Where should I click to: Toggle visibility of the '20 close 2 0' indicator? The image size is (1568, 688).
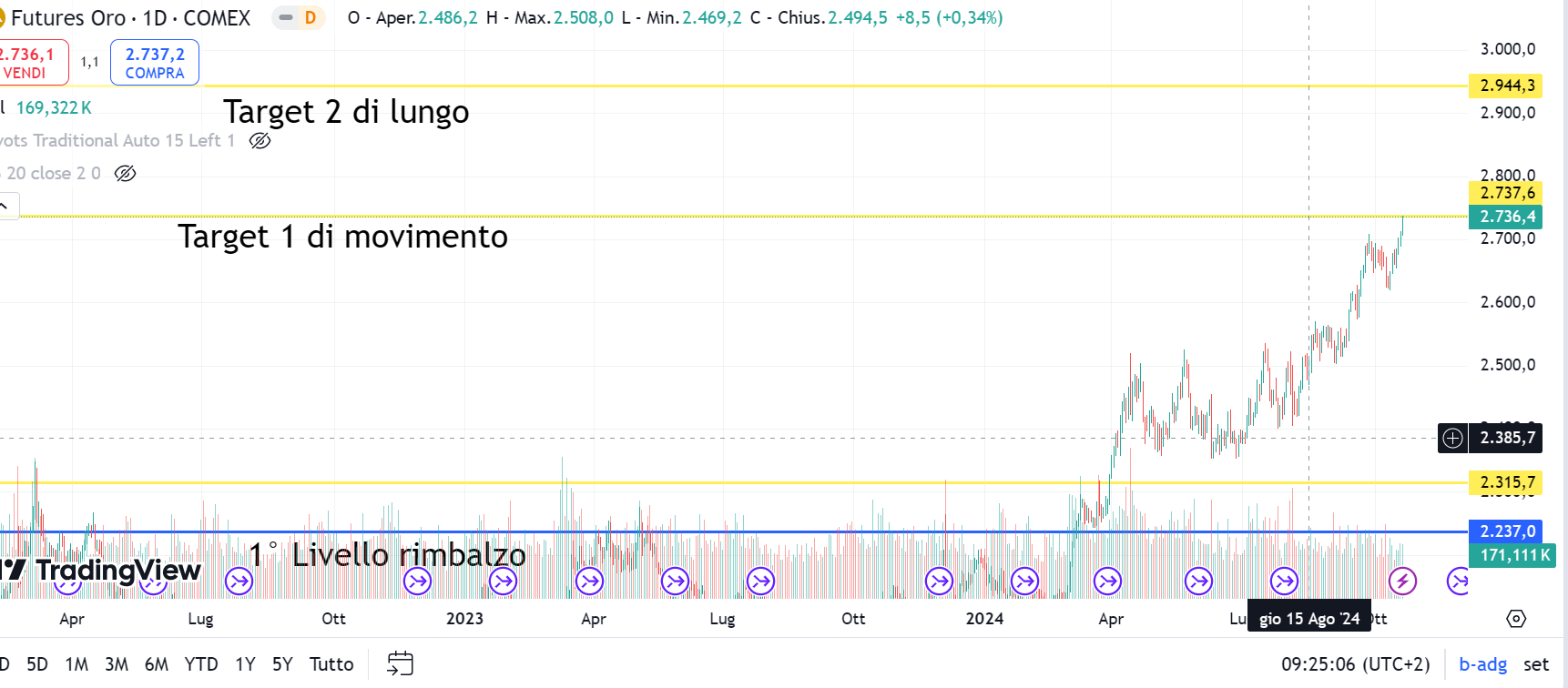click(126, 173)
